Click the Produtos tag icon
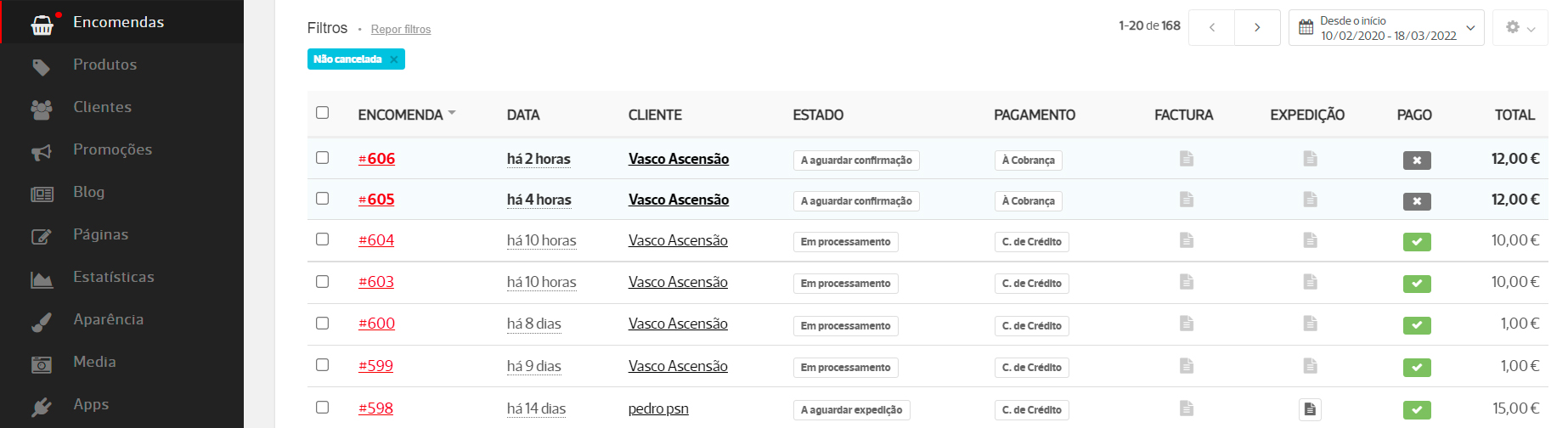Image resolution: width=1568 pixels, height=428 pixels. point(41,67)
